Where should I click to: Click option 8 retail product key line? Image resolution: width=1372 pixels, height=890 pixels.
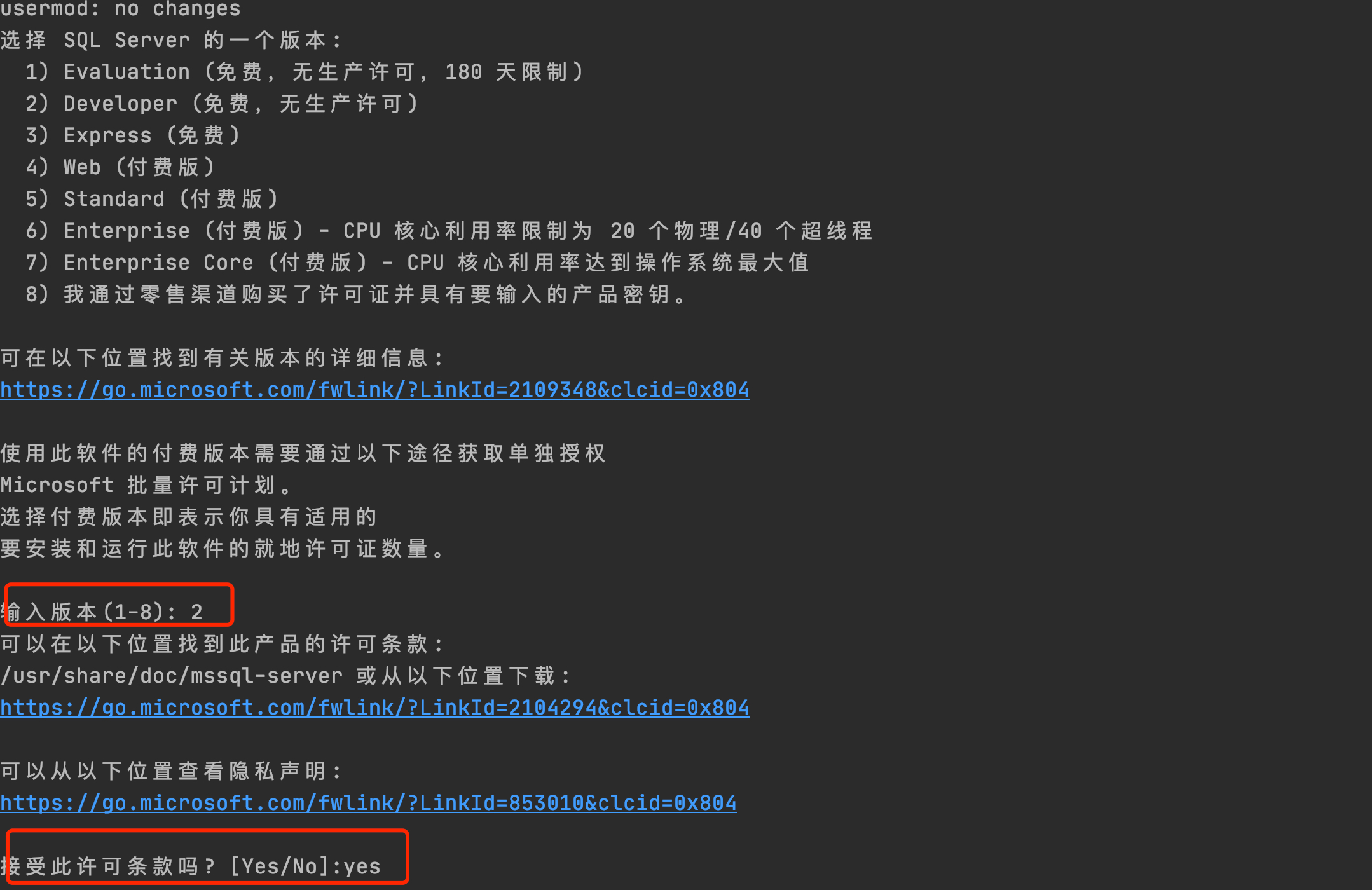coord(356,294)
